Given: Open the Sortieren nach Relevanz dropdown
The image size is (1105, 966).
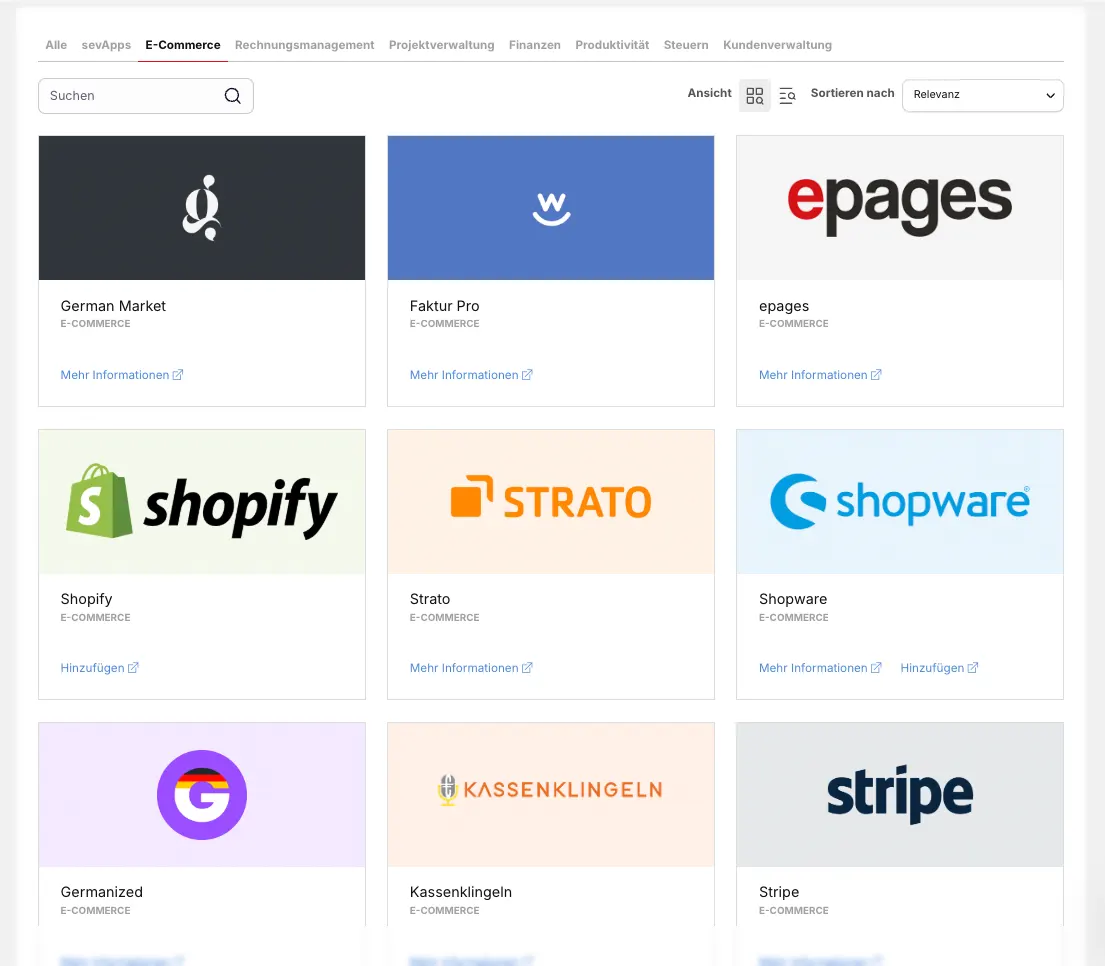Looking at the screenshot, I should click(x=982, y=95).
